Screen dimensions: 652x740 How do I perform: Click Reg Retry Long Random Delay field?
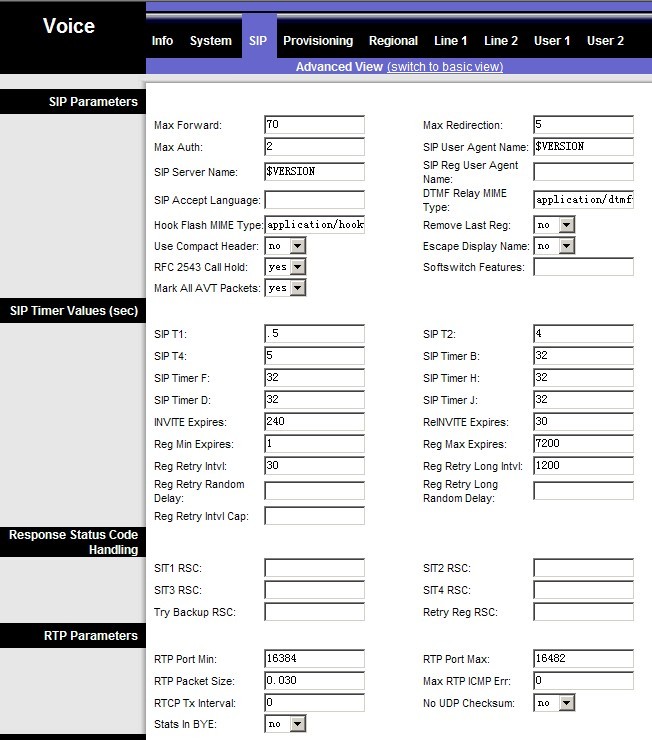584,491
